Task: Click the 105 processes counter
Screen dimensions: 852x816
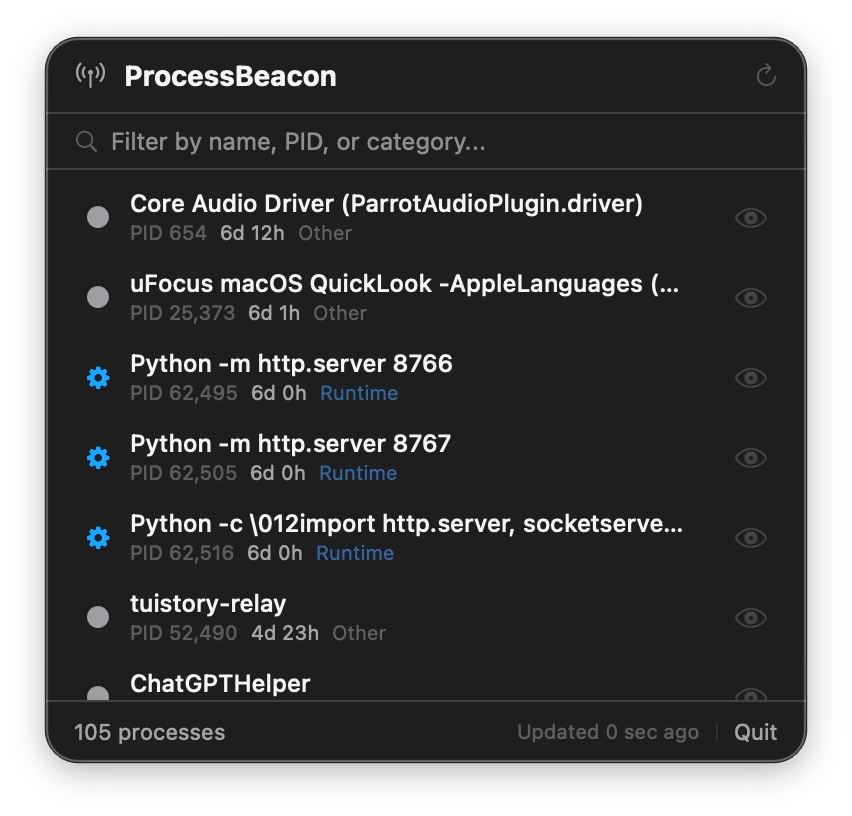Action: point(149,731)
